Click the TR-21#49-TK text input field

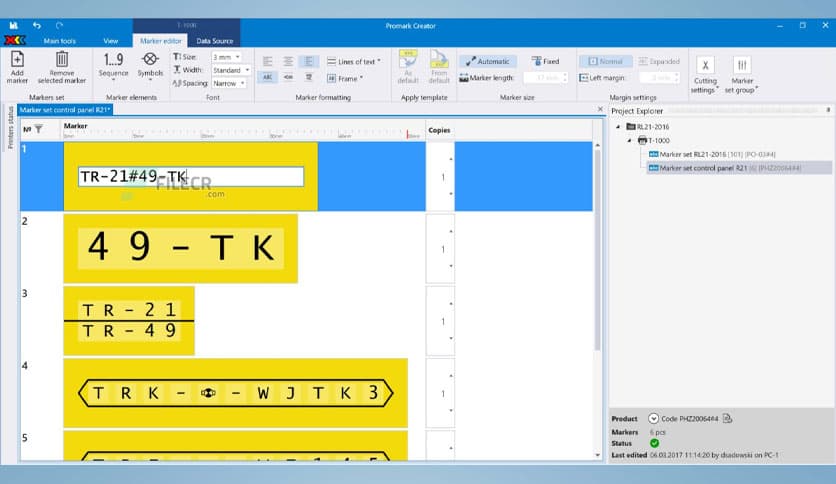click(x=191, y=176)
